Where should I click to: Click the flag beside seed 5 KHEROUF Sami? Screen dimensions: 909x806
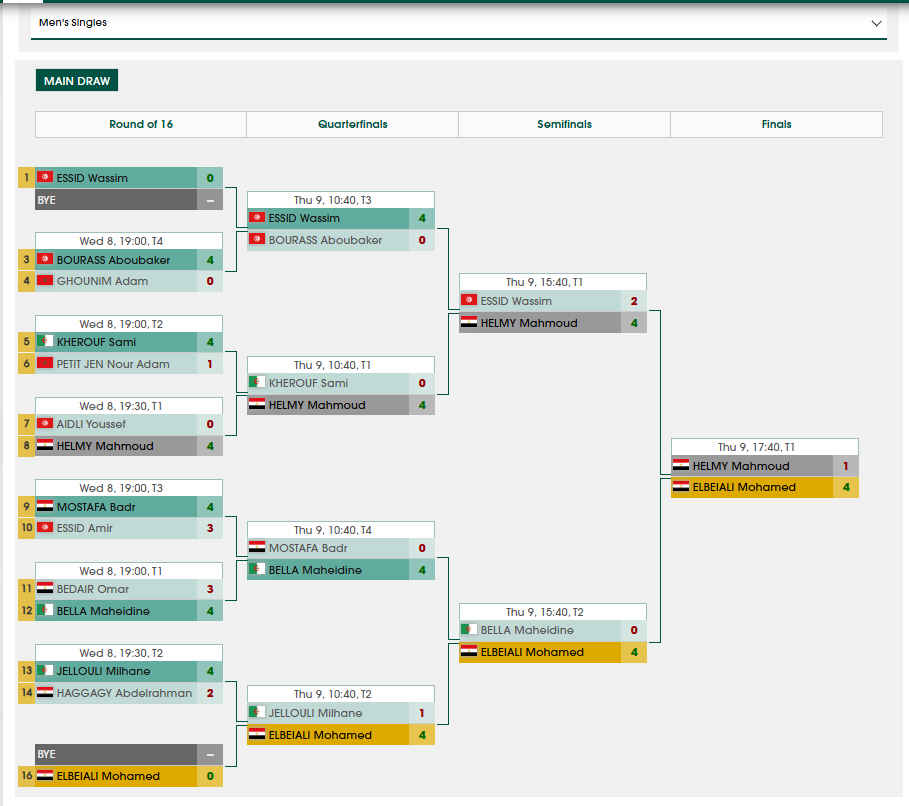click(x=45, y=342)
